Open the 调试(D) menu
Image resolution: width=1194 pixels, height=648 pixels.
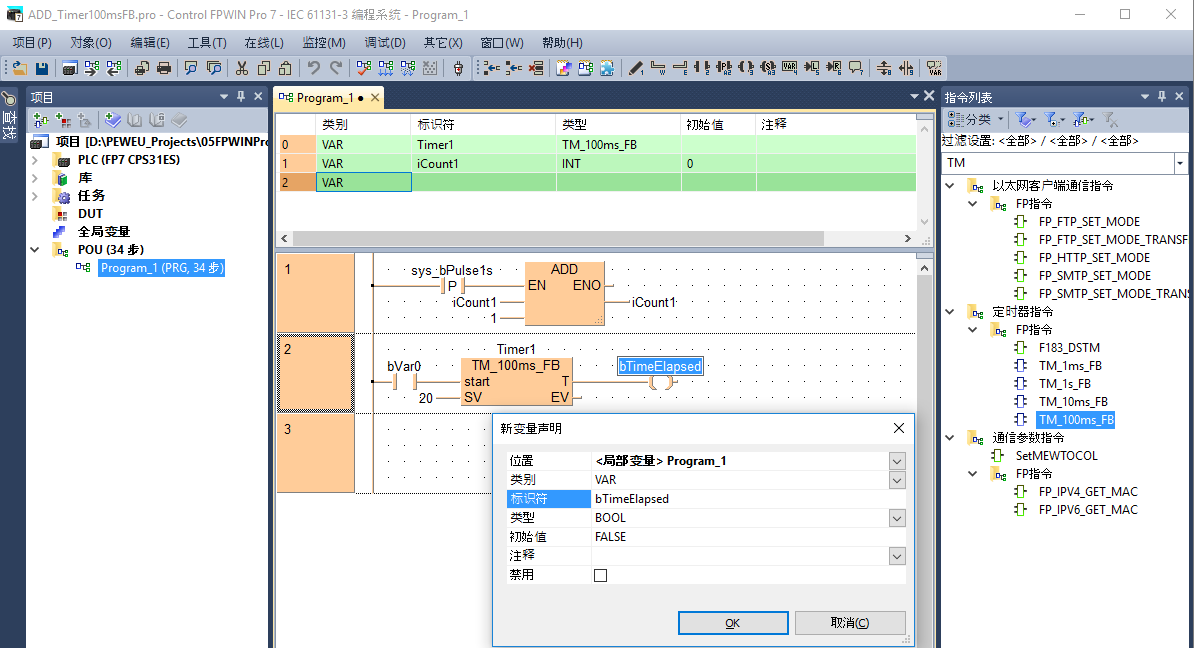385,43
